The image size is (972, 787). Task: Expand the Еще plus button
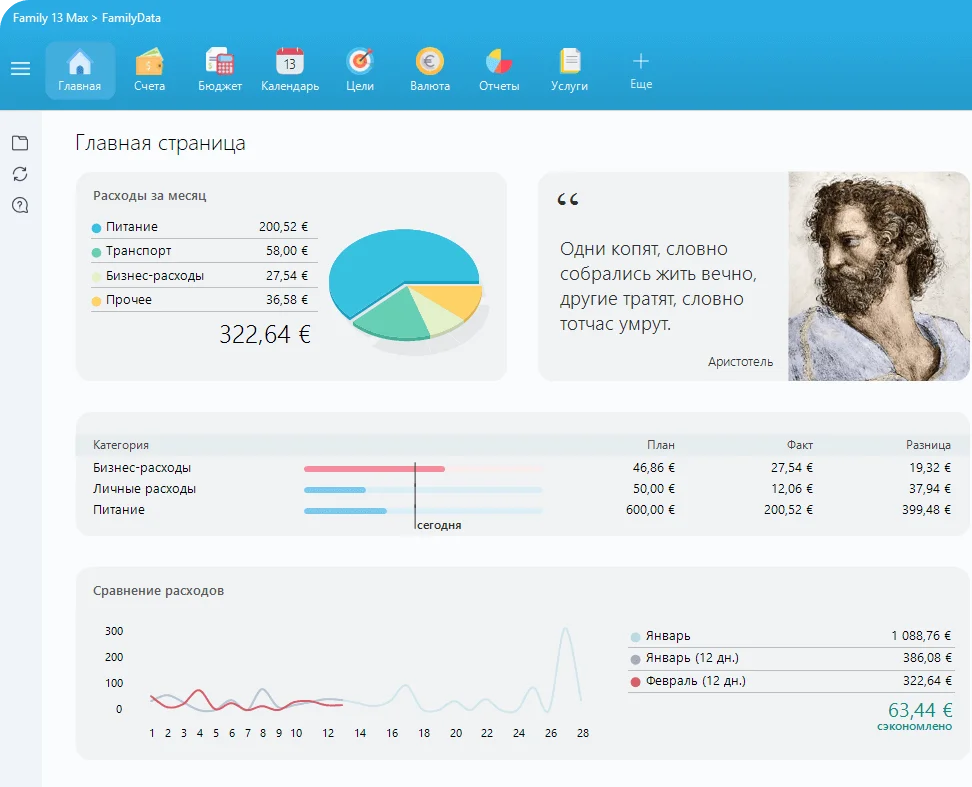tap(641, 62)
